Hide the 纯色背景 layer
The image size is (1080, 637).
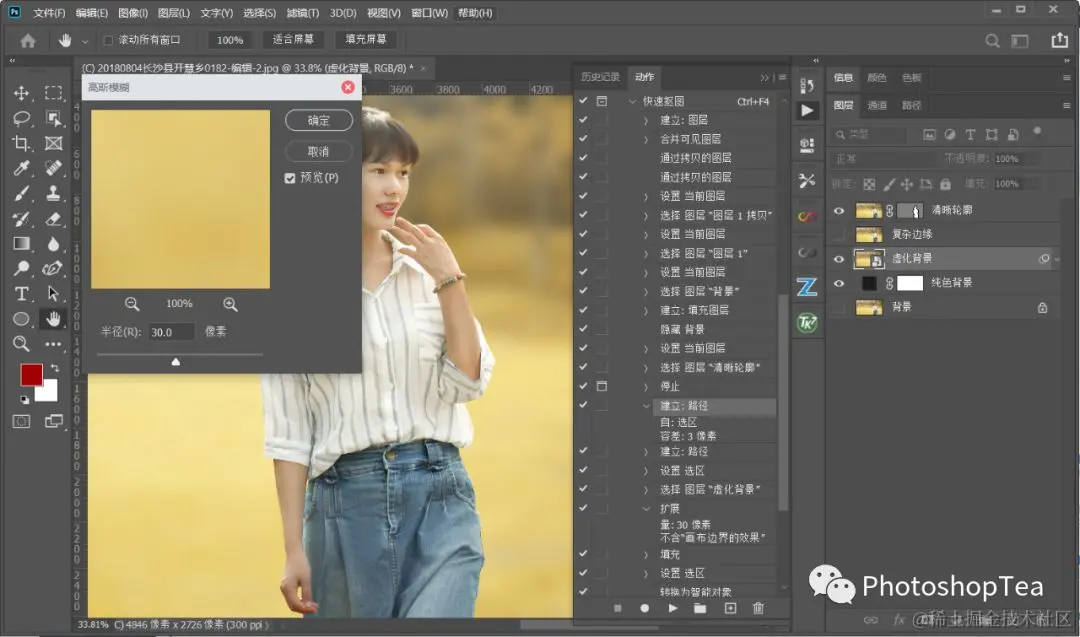tap(839, 284)
